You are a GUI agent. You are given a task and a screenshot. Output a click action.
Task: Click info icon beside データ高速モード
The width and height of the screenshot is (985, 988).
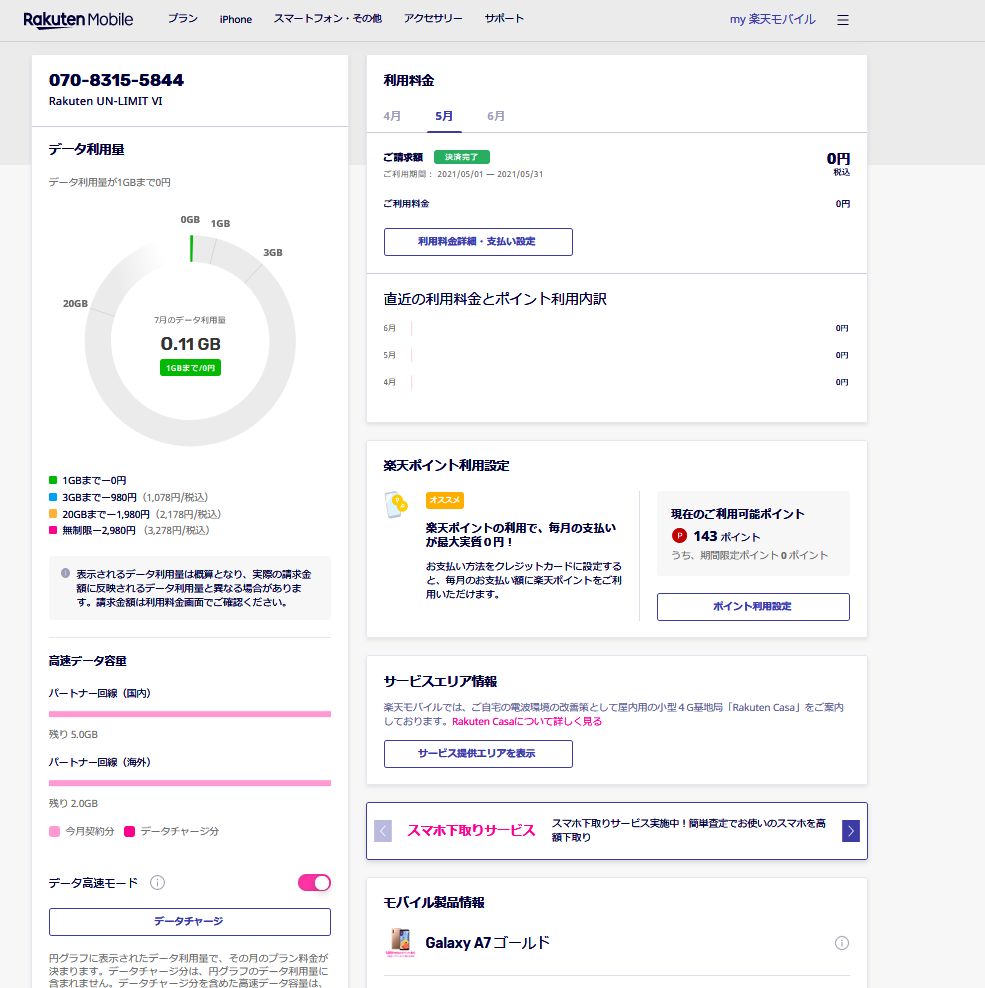pos(158,883)
